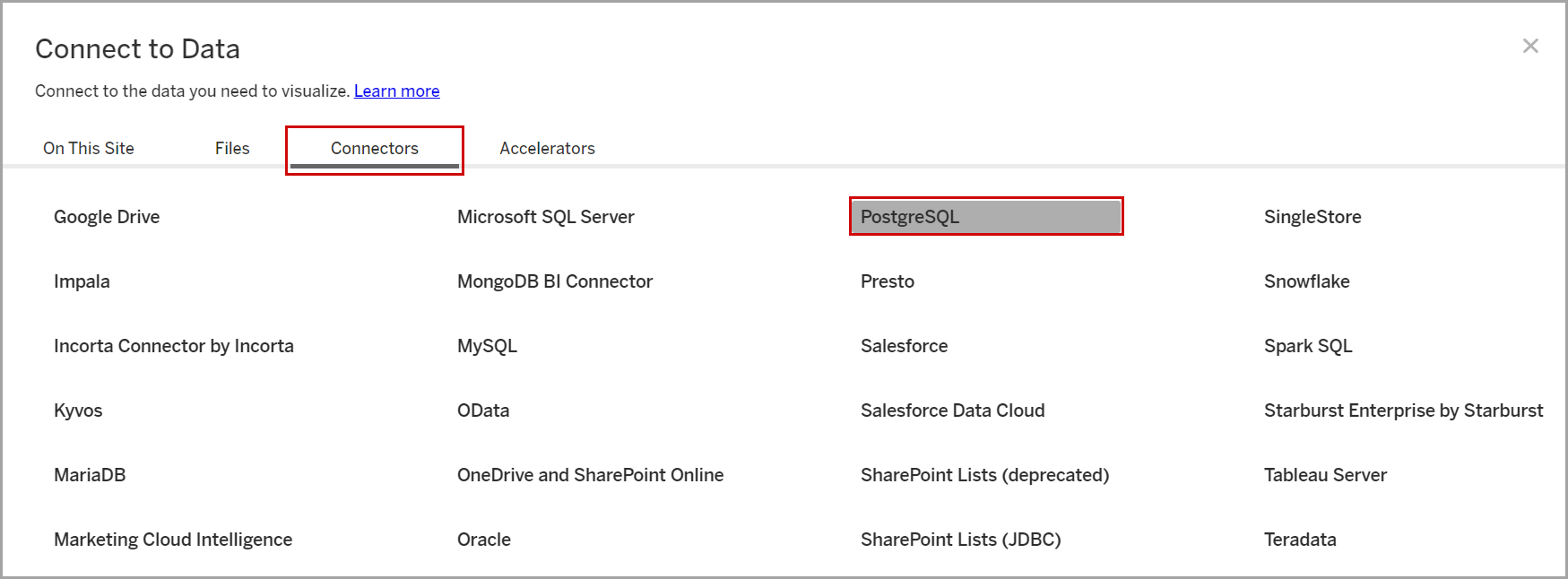Select the Tableau Server connector

(1325, 475)
